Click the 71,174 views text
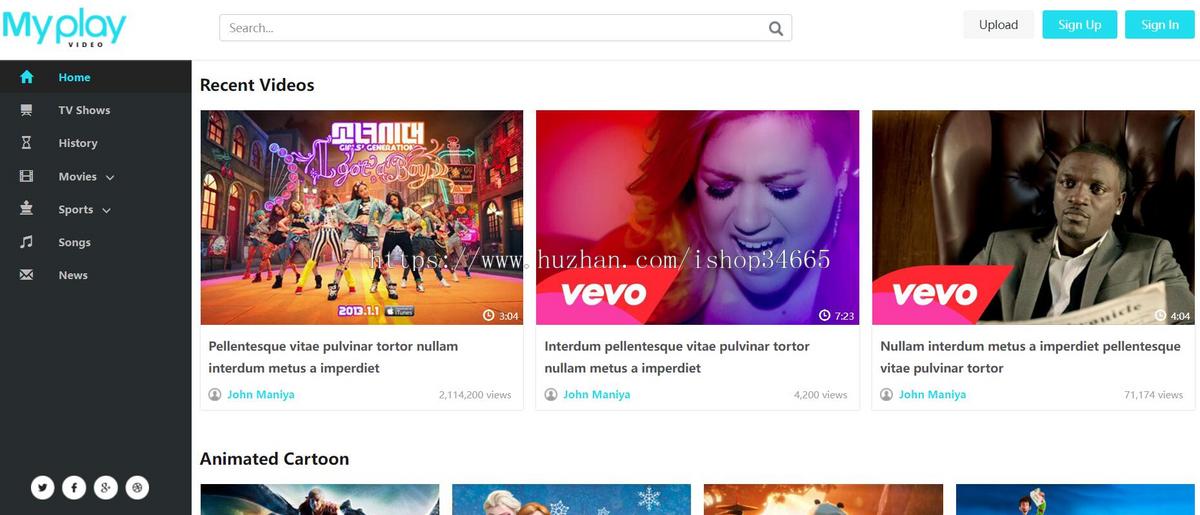The height and width of the screenshot is (515, 1200). (x=1154, y=395)
